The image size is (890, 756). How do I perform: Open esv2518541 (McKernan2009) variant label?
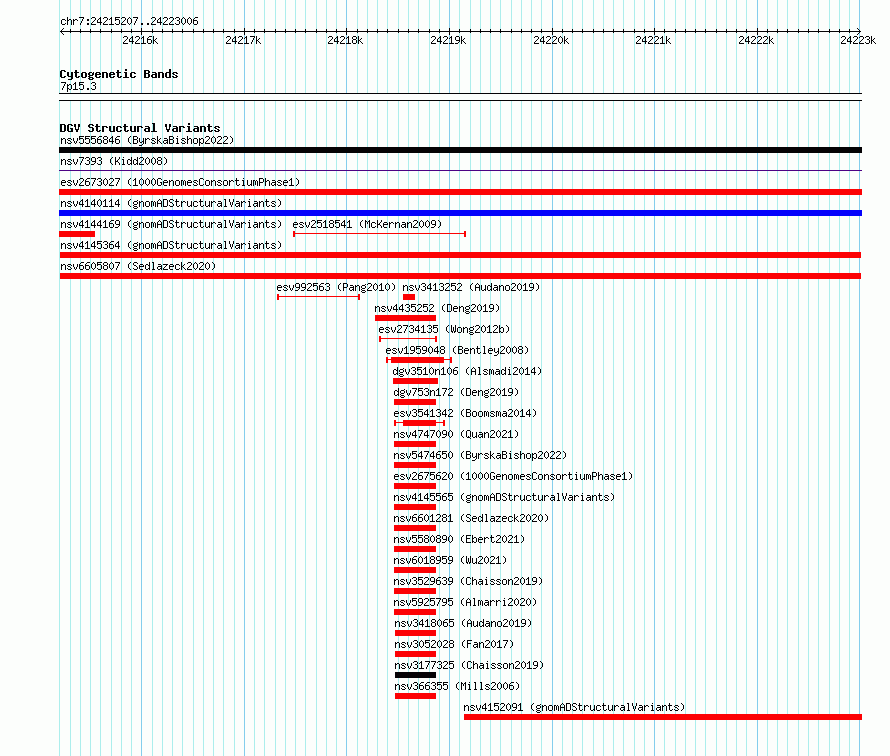click(367, 224)
